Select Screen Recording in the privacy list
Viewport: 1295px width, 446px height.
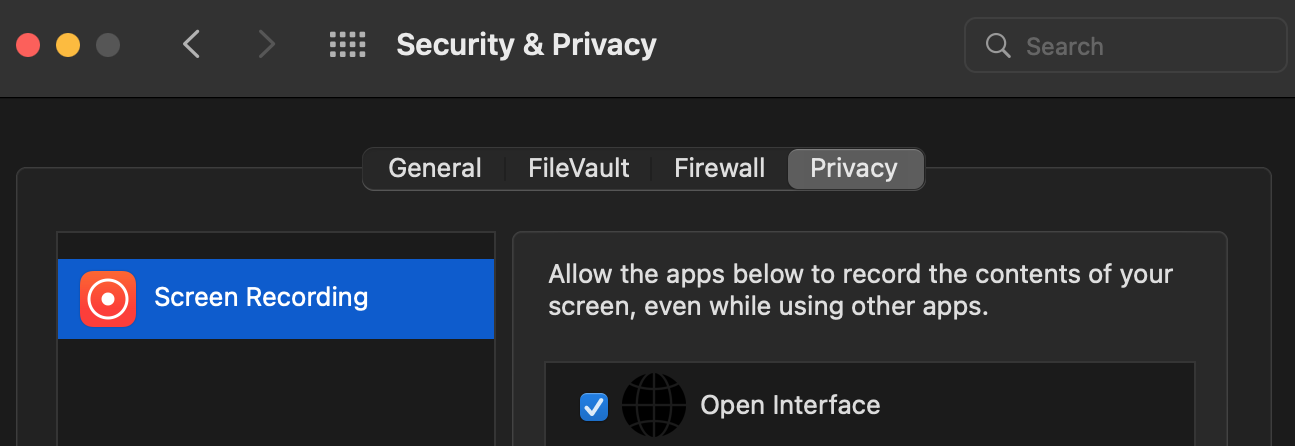click(x=276, y=298)
